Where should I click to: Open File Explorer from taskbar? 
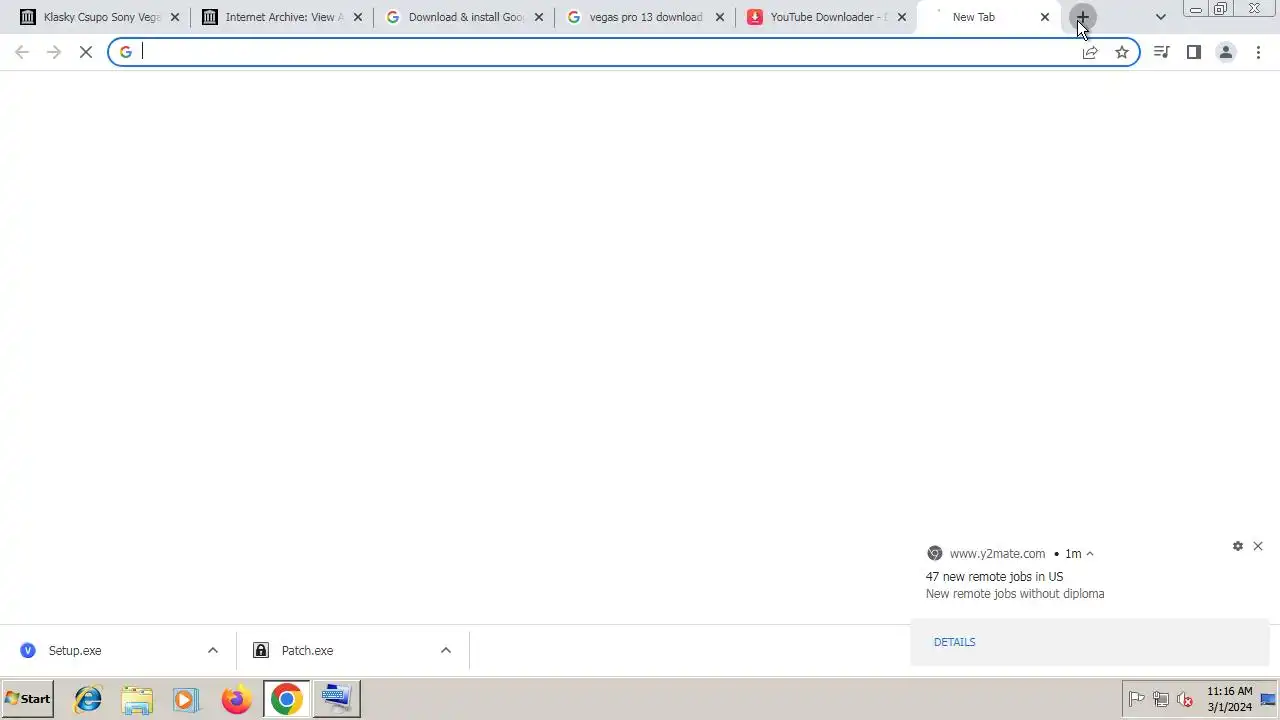coord(138,699)
